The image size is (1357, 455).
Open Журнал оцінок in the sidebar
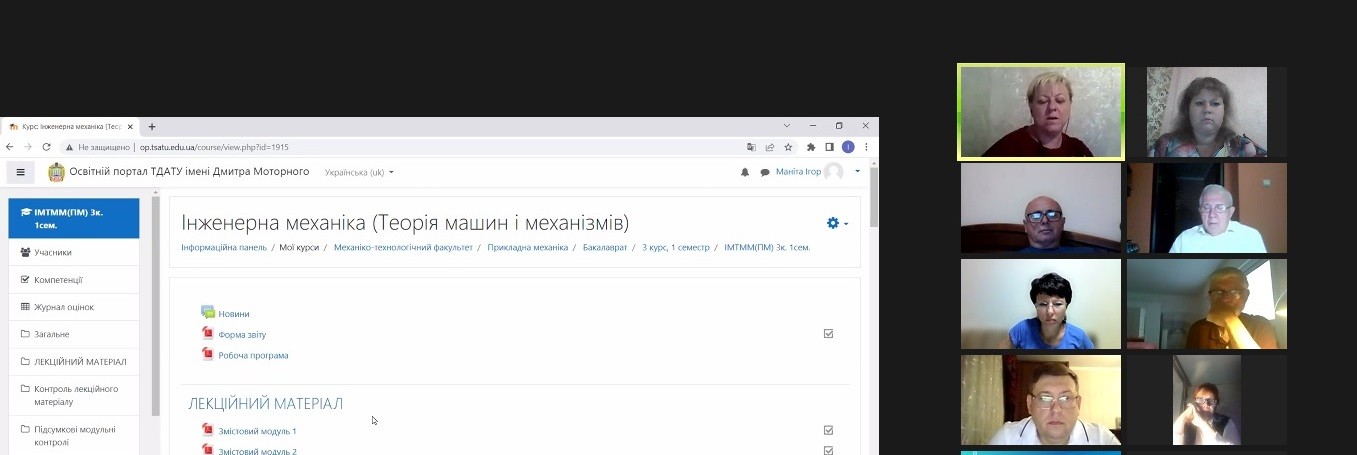click(74, 307)
